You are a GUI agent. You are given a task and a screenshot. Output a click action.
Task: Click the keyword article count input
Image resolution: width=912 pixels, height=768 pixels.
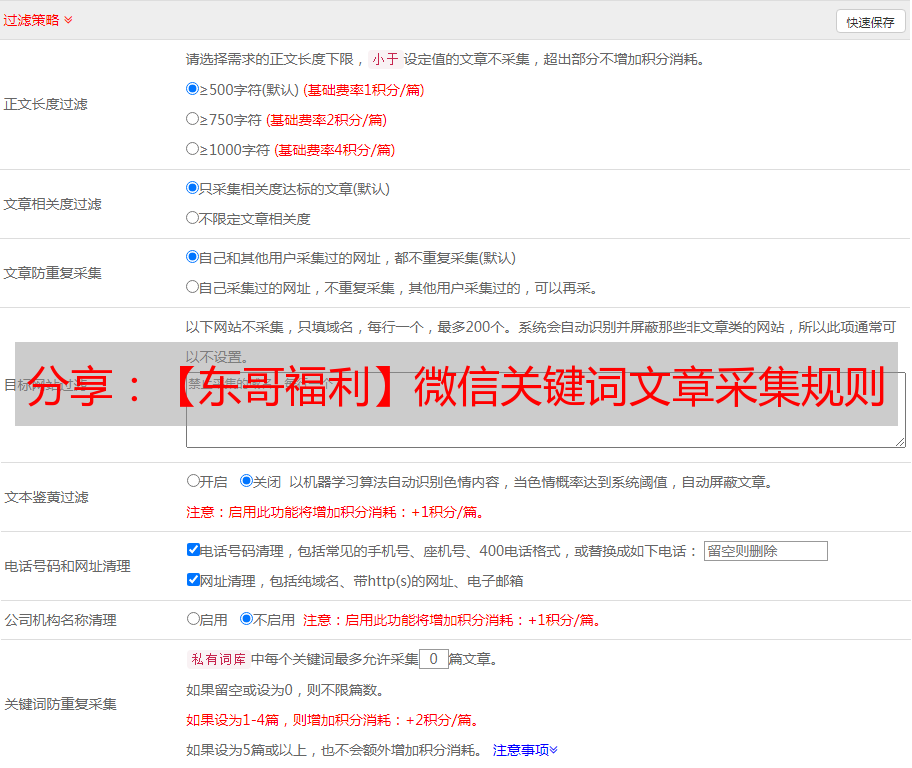pos(433,659)
